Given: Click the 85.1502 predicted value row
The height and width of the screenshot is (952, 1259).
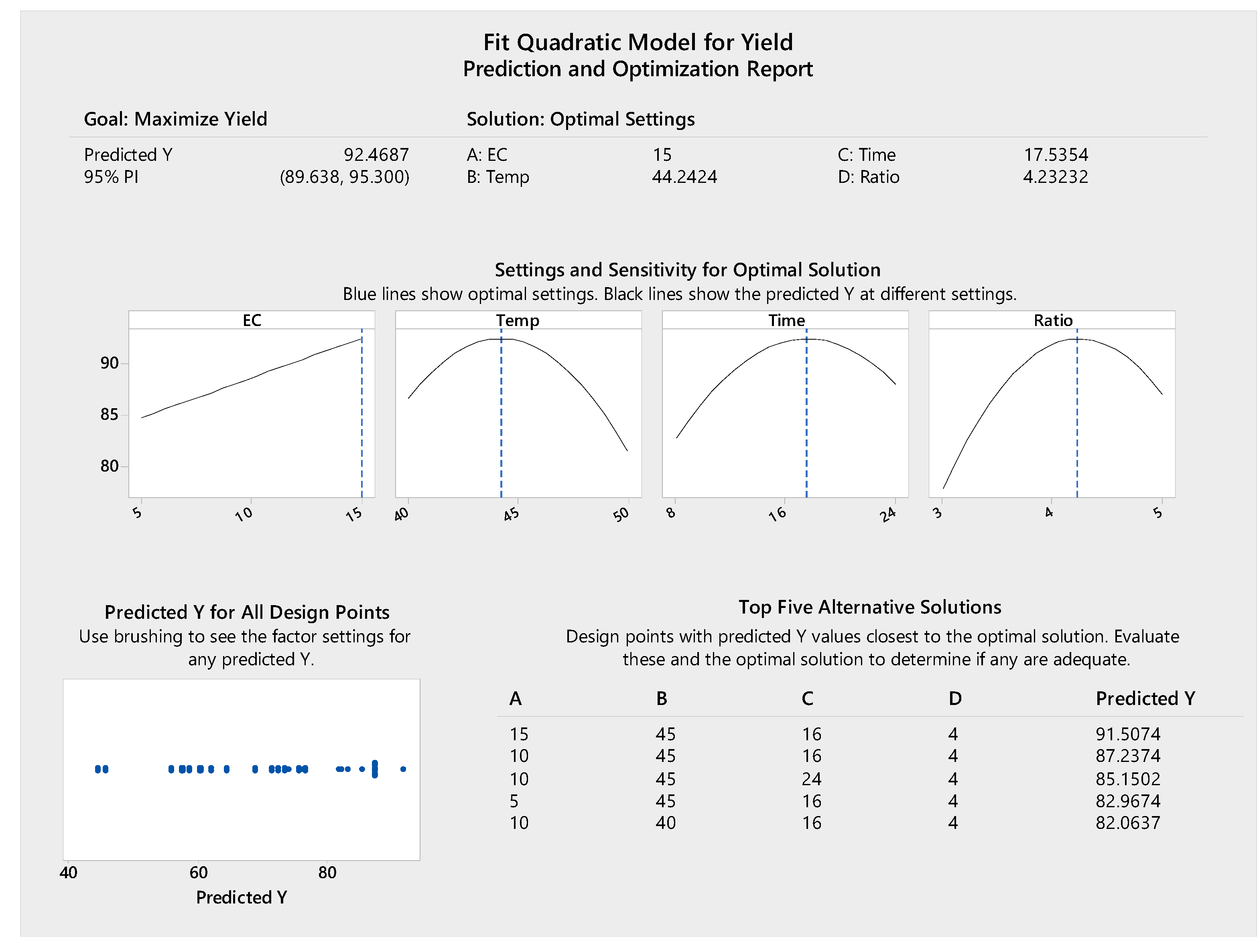Looking at the screenshot, I should point(1127,778).
